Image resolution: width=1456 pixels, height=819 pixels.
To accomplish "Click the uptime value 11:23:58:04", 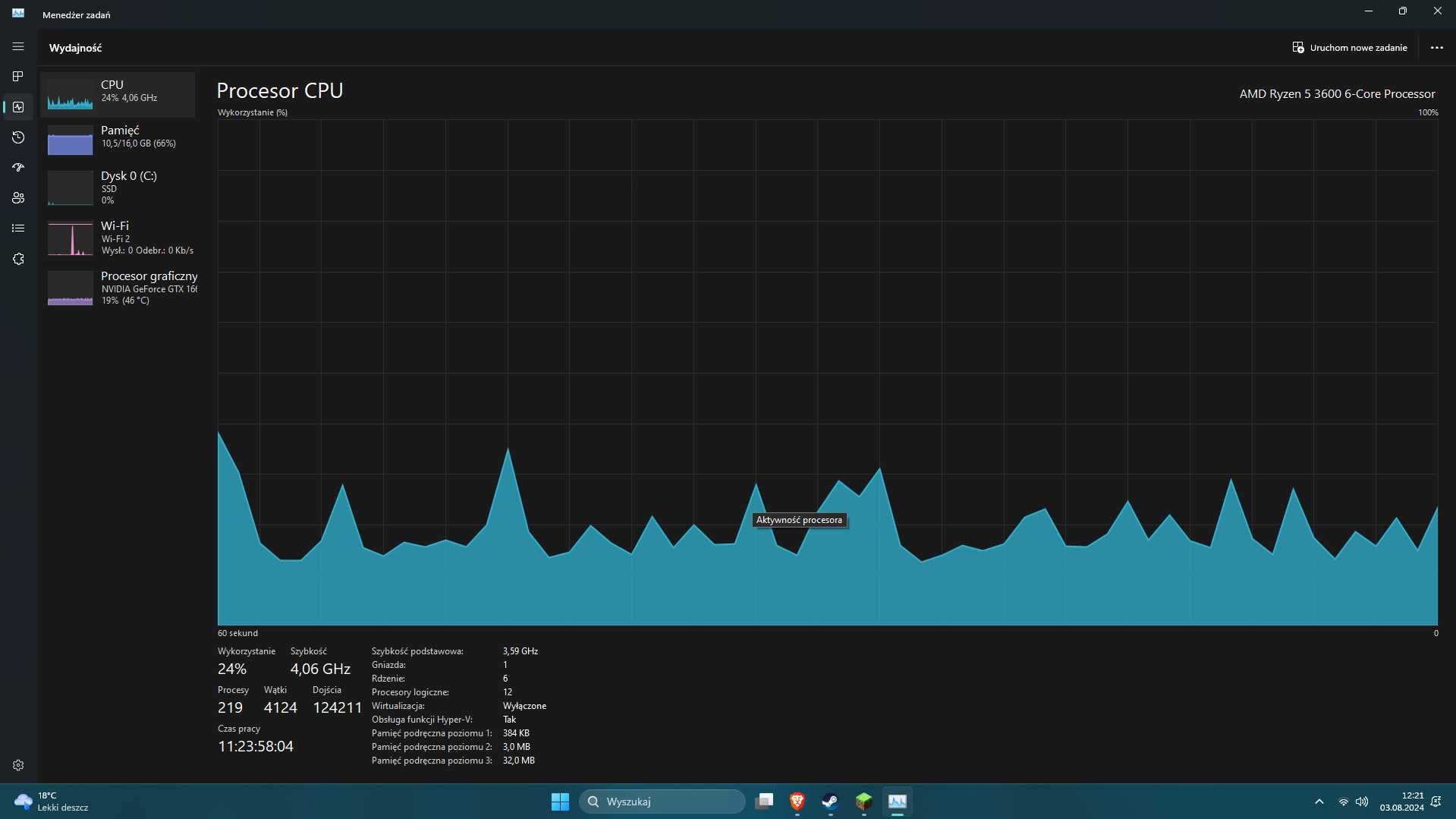I will tap(256, 746).
